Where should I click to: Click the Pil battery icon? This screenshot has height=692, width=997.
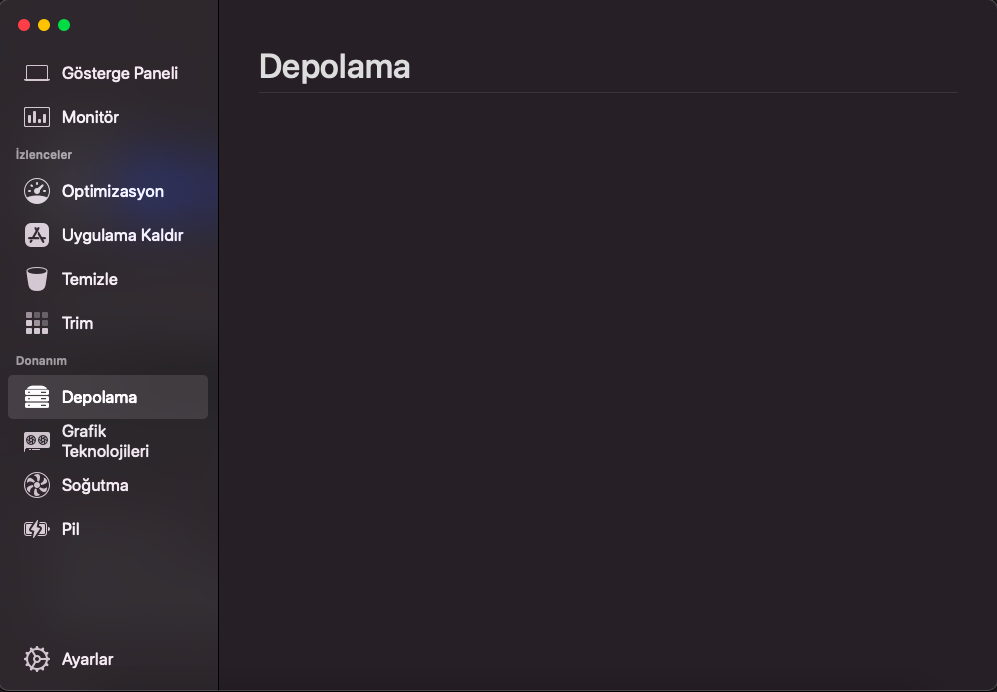(37, 529)
